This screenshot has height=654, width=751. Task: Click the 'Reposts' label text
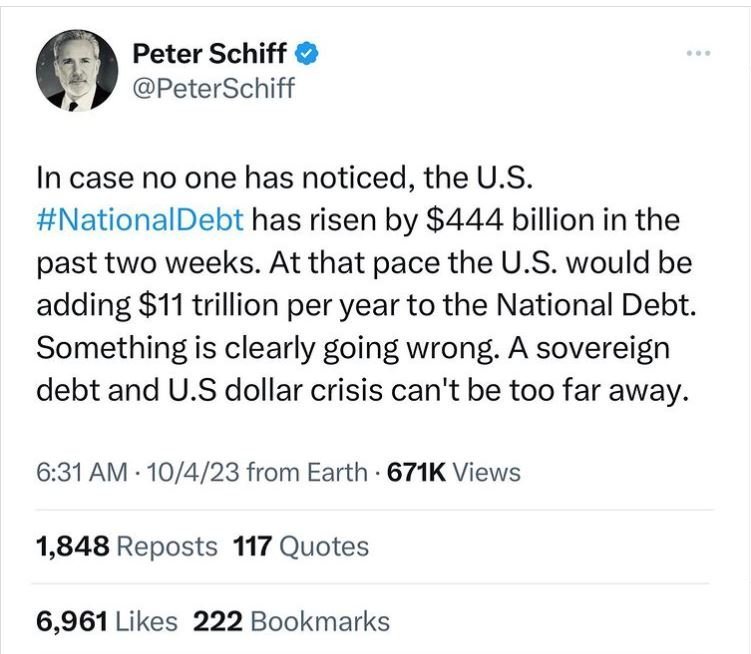(x=167, y=547)
